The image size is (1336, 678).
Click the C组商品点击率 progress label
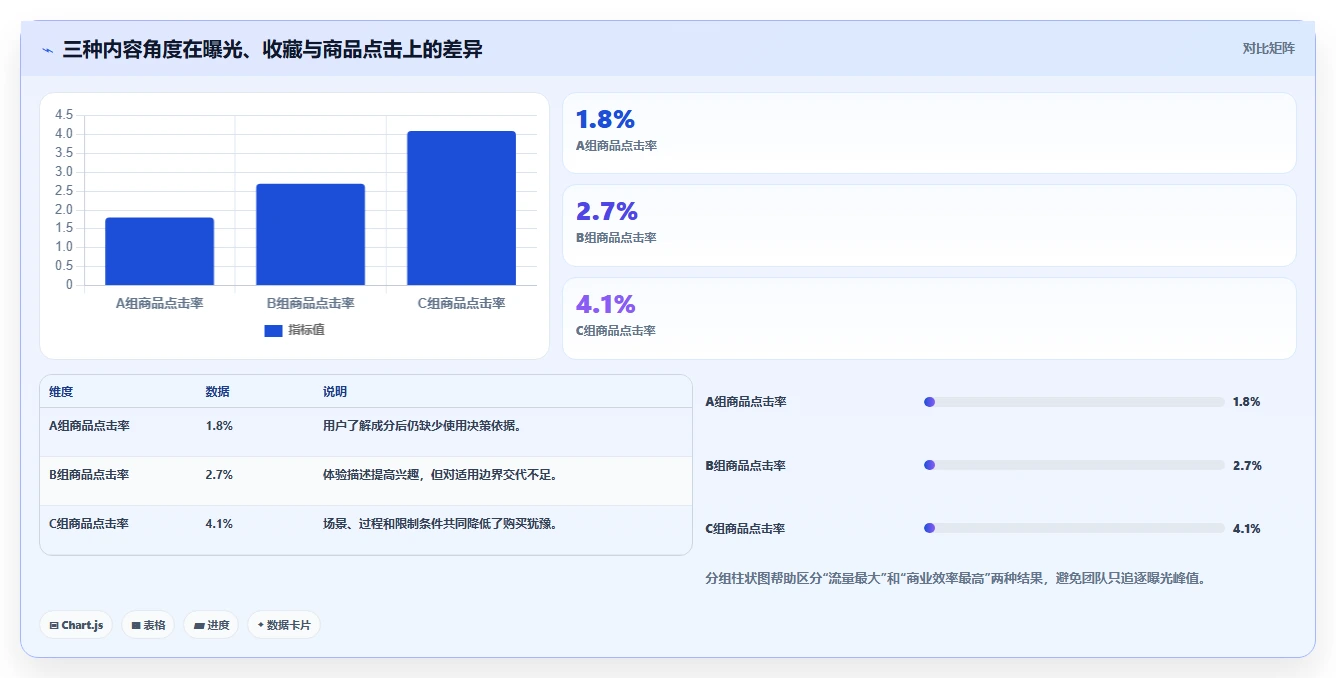click(746, 528)
